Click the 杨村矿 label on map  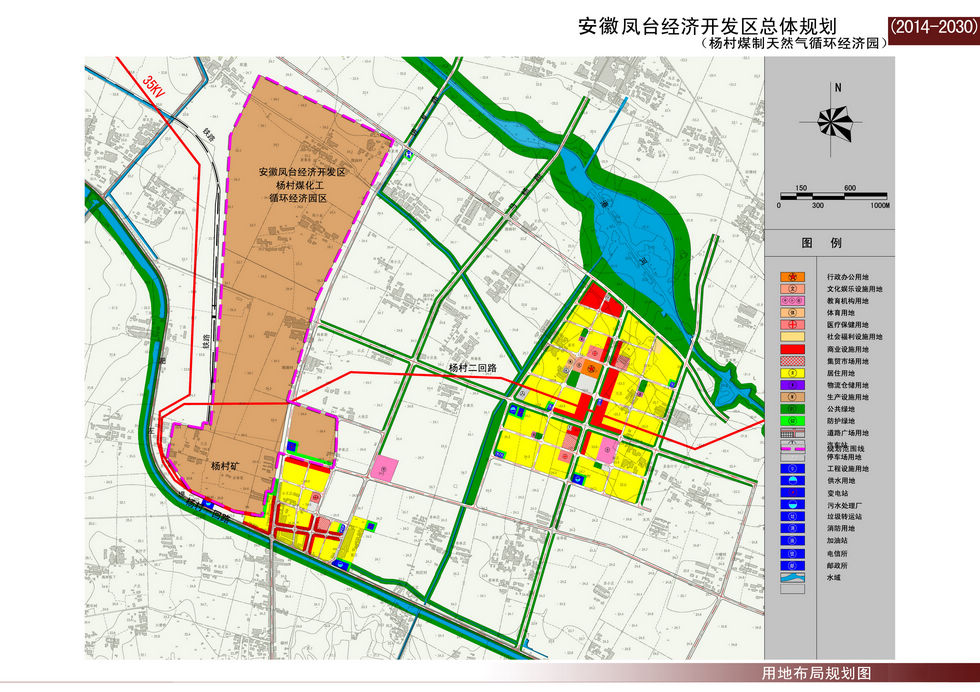click(x=227, y=466)
